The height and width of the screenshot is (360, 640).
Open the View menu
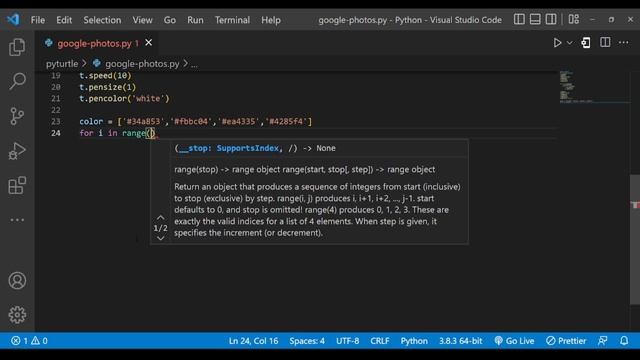[x=142, y=20]
